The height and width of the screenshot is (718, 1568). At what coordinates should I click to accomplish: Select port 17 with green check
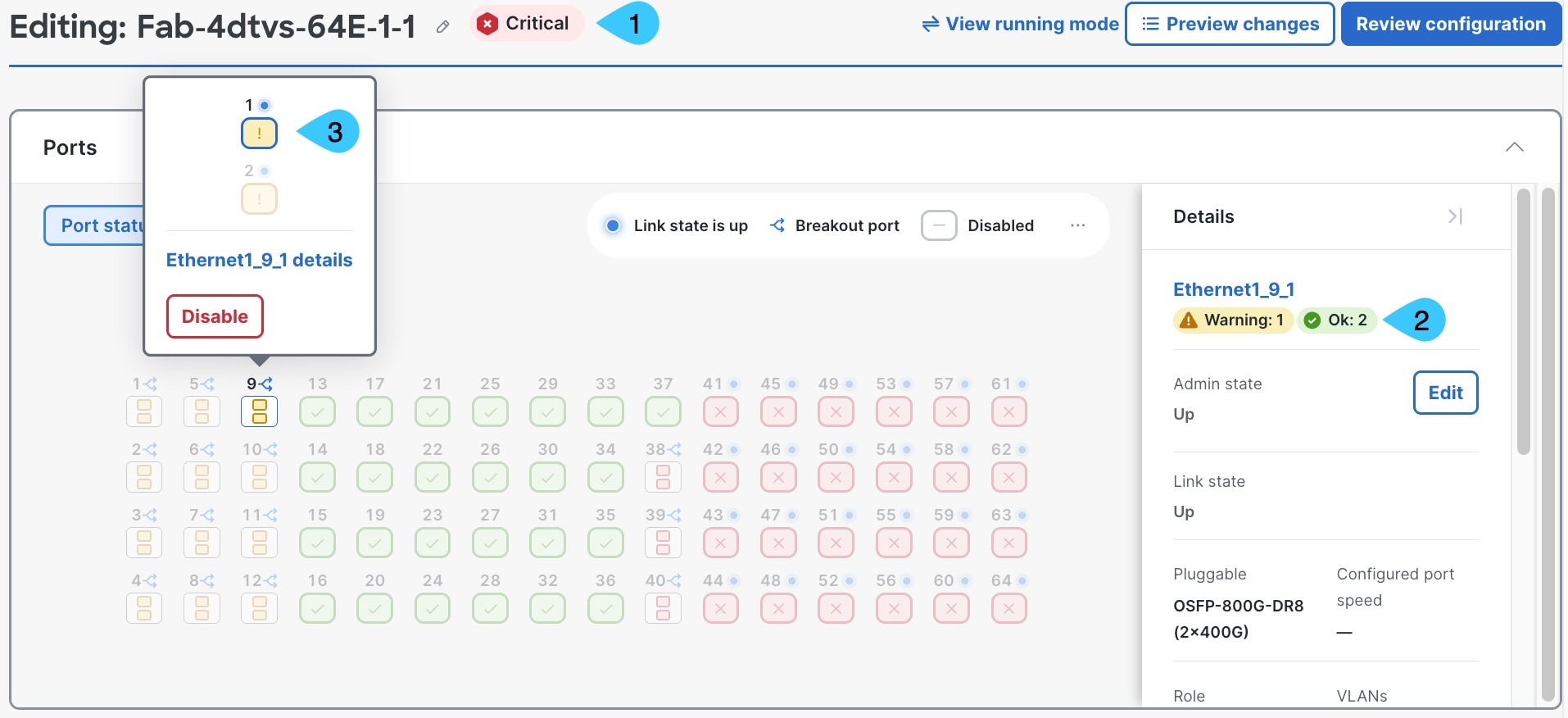[374, 411]
